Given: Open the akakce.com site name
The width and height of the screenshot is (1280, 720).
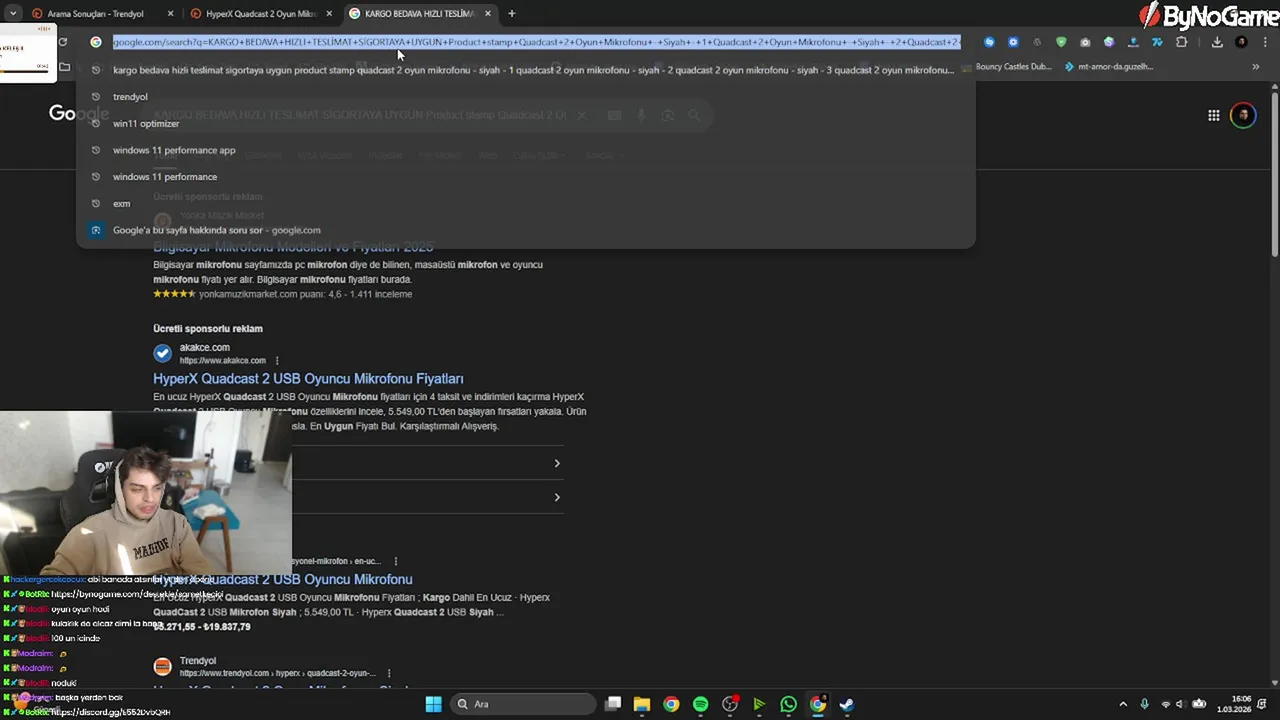Looking at the screenshot, I should click(x=204, y=347).
